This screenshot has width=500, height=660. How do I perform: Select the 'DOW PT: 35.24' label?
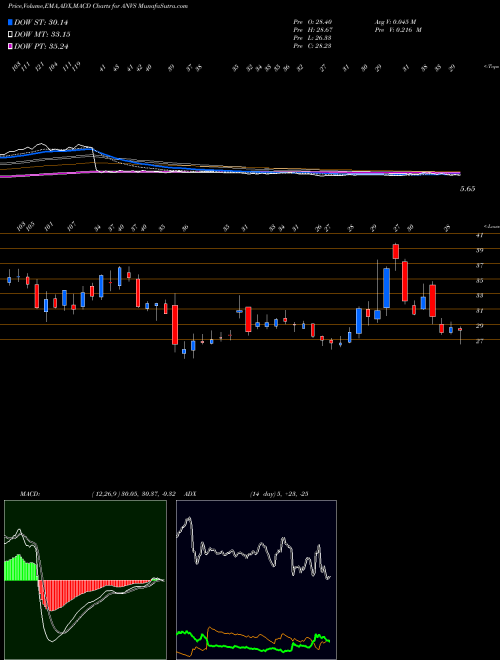41,46
